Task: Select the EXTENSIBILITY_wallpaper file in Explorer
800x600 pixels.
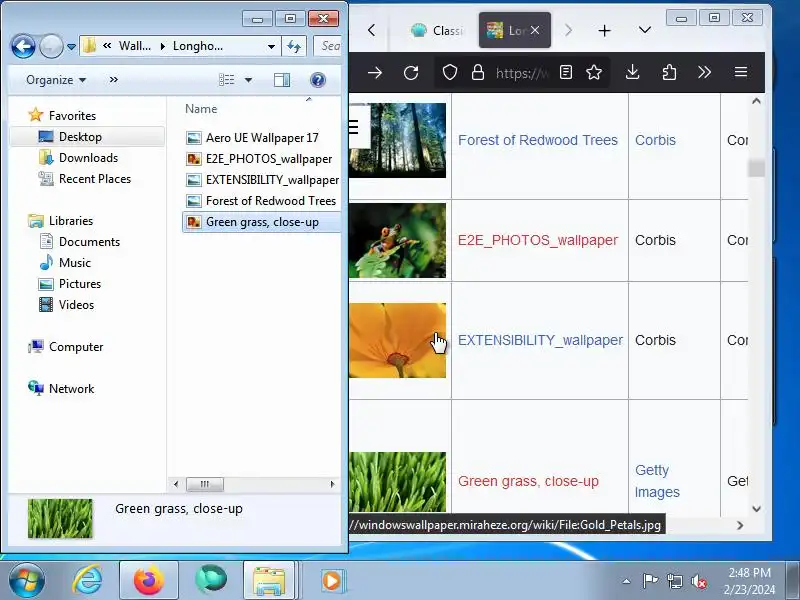Action: point(272,180)
